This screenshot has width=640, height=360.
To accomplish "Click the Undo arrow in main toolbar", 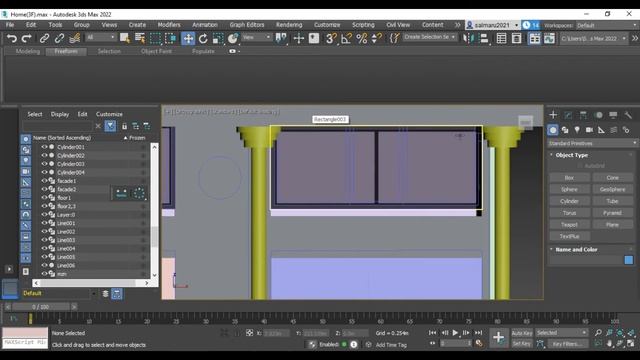I will [11, 38].
